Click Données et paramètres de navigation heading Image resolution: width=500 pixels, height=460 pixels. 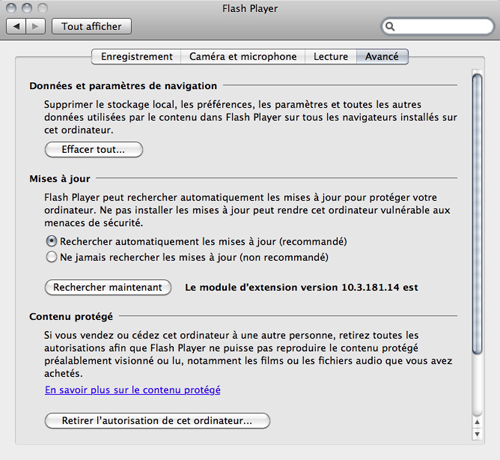123,86
